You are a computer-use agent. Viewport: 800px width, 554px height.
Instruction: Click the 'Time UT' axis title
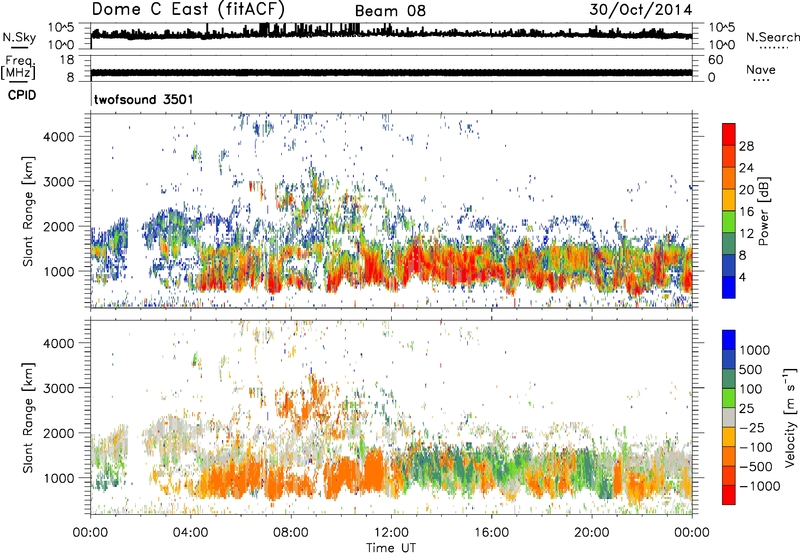pos(391,548)
